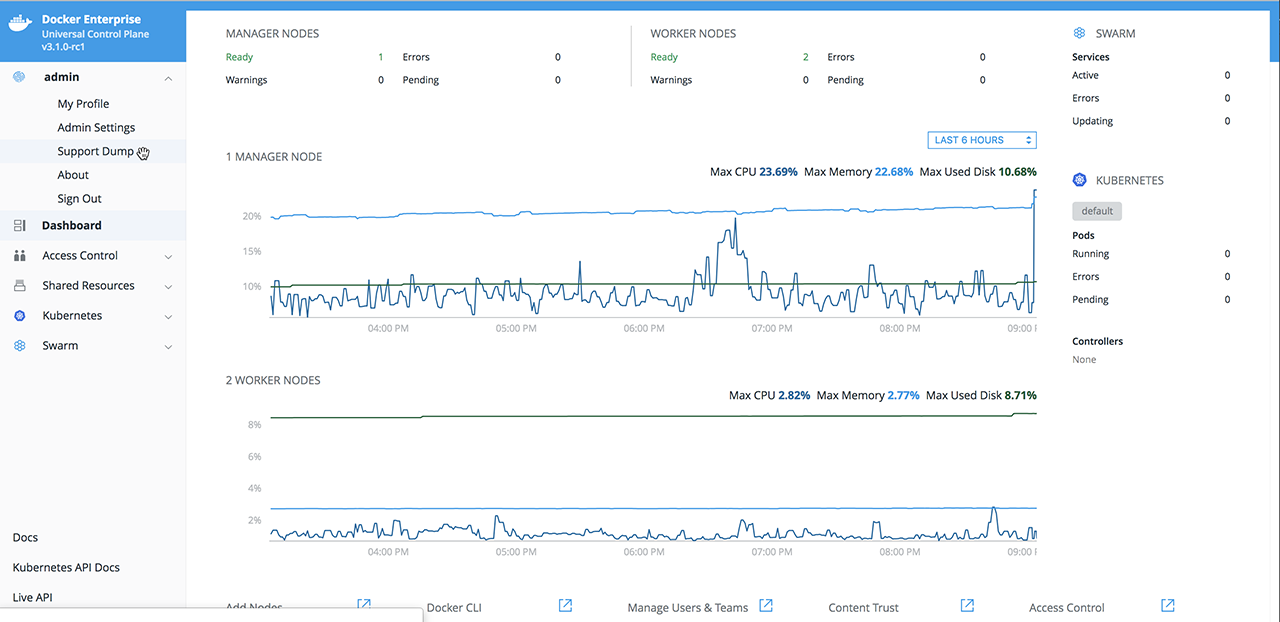Click the Access Control people icon
This screenshot has width=1280, height=622.
pos(20,256)
